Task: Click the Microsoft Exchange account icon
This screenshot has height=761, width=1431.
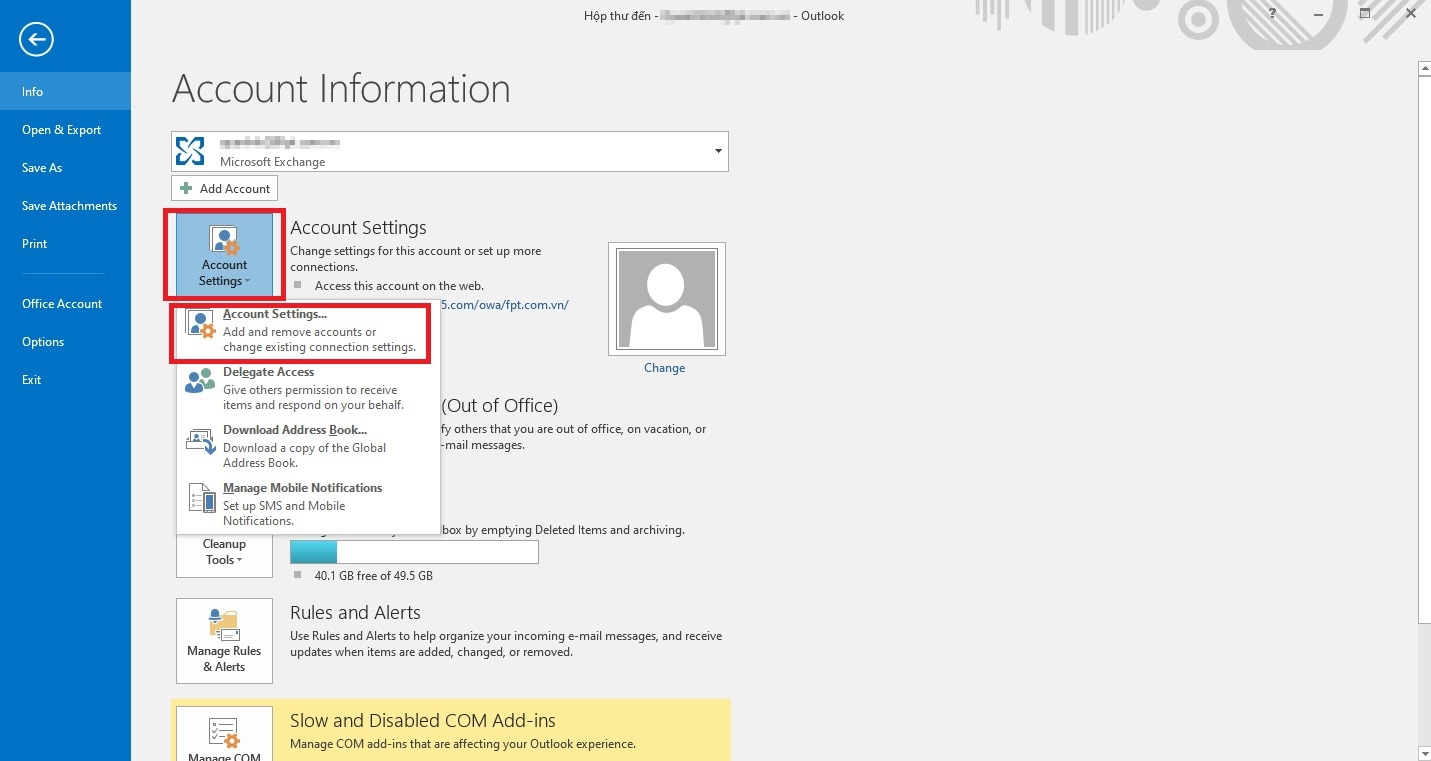Action: coord(190,150)
